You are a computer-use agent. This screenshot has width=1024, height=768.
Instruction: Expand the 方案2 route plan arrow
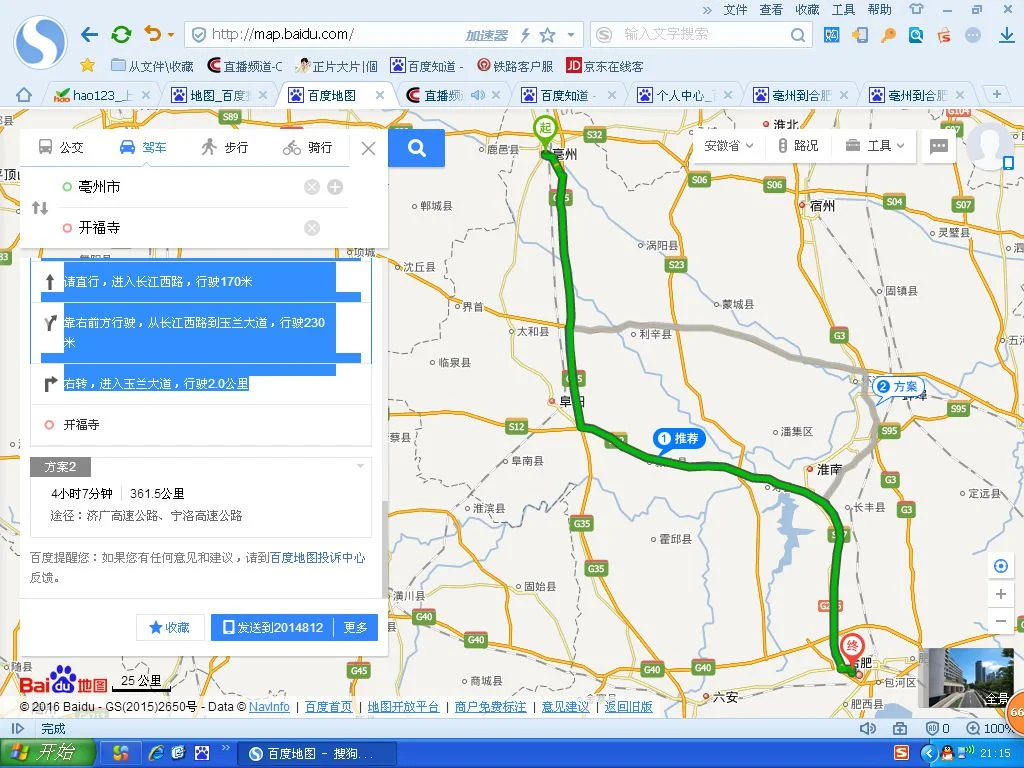coord(360,467)
